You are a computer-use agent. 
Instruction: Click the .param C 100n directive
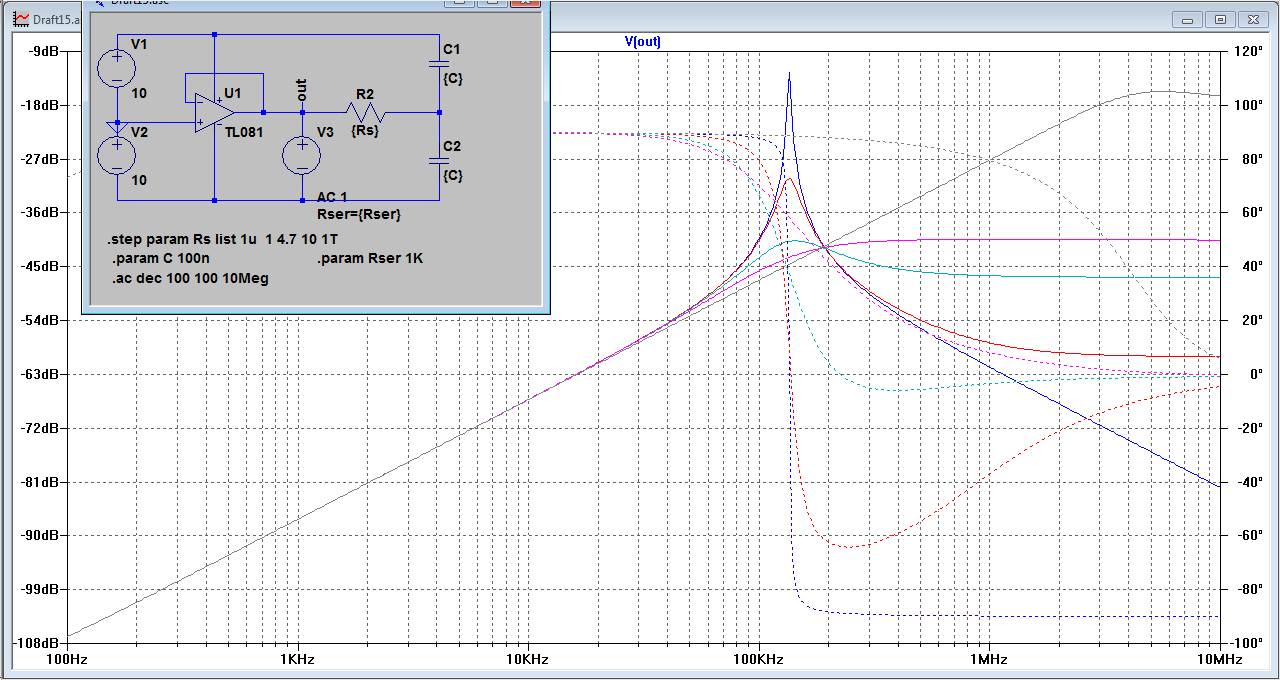point(161,259)
